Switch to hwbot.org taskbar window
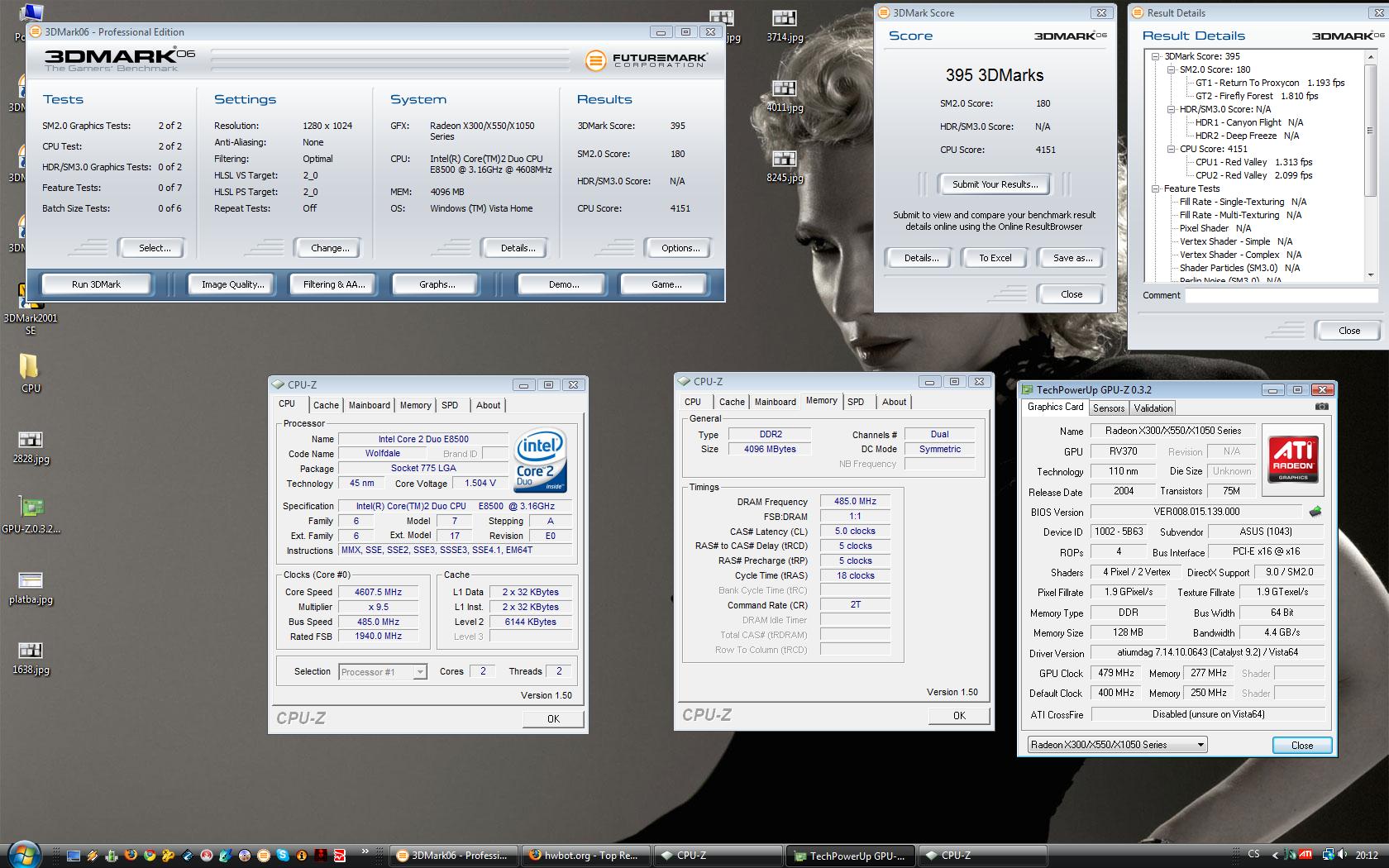The image size is (1389, 868). pos(586,856)
